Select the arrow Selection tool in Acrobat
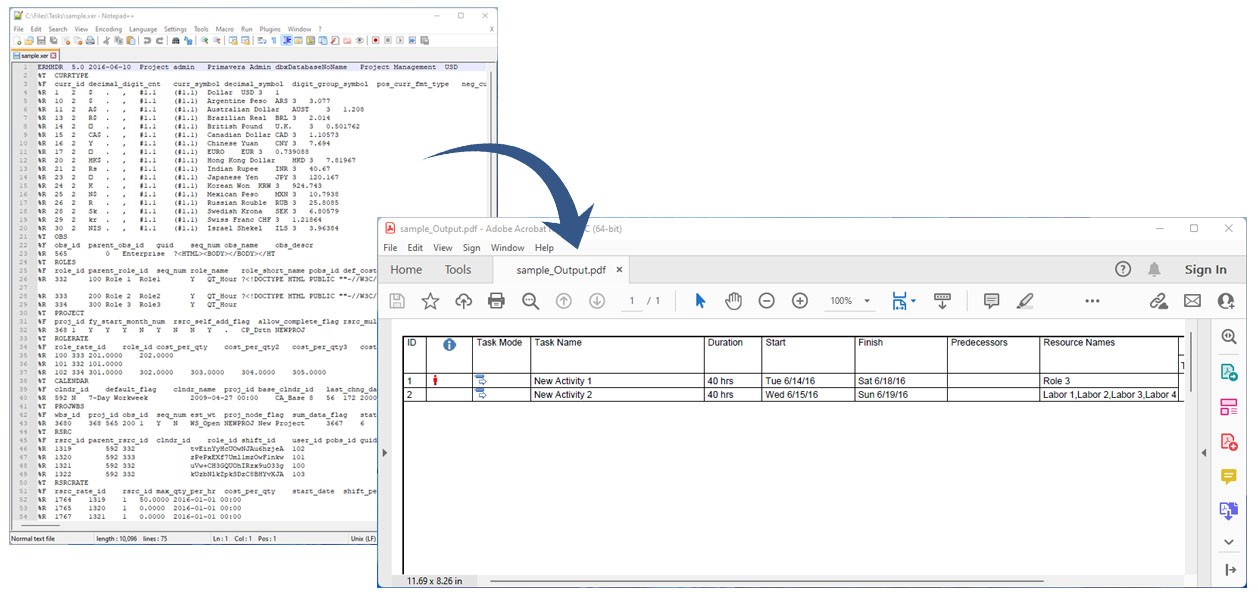The height and width of the screenshot is (598, 1258). pyautogui.click(x=702, y=302)
